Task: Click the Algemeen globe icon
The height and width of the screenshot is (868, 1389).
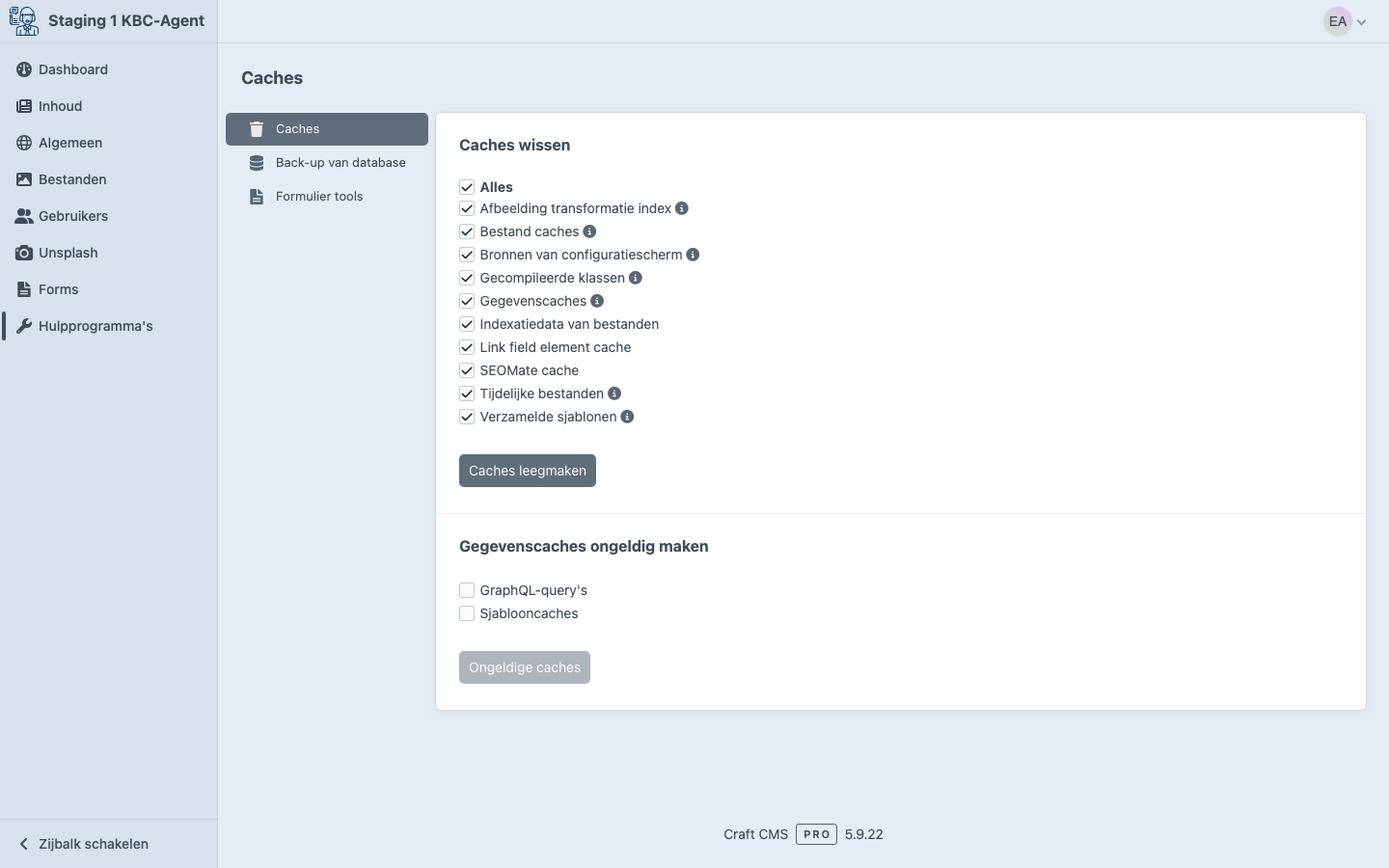Action: tap(24, 143)
